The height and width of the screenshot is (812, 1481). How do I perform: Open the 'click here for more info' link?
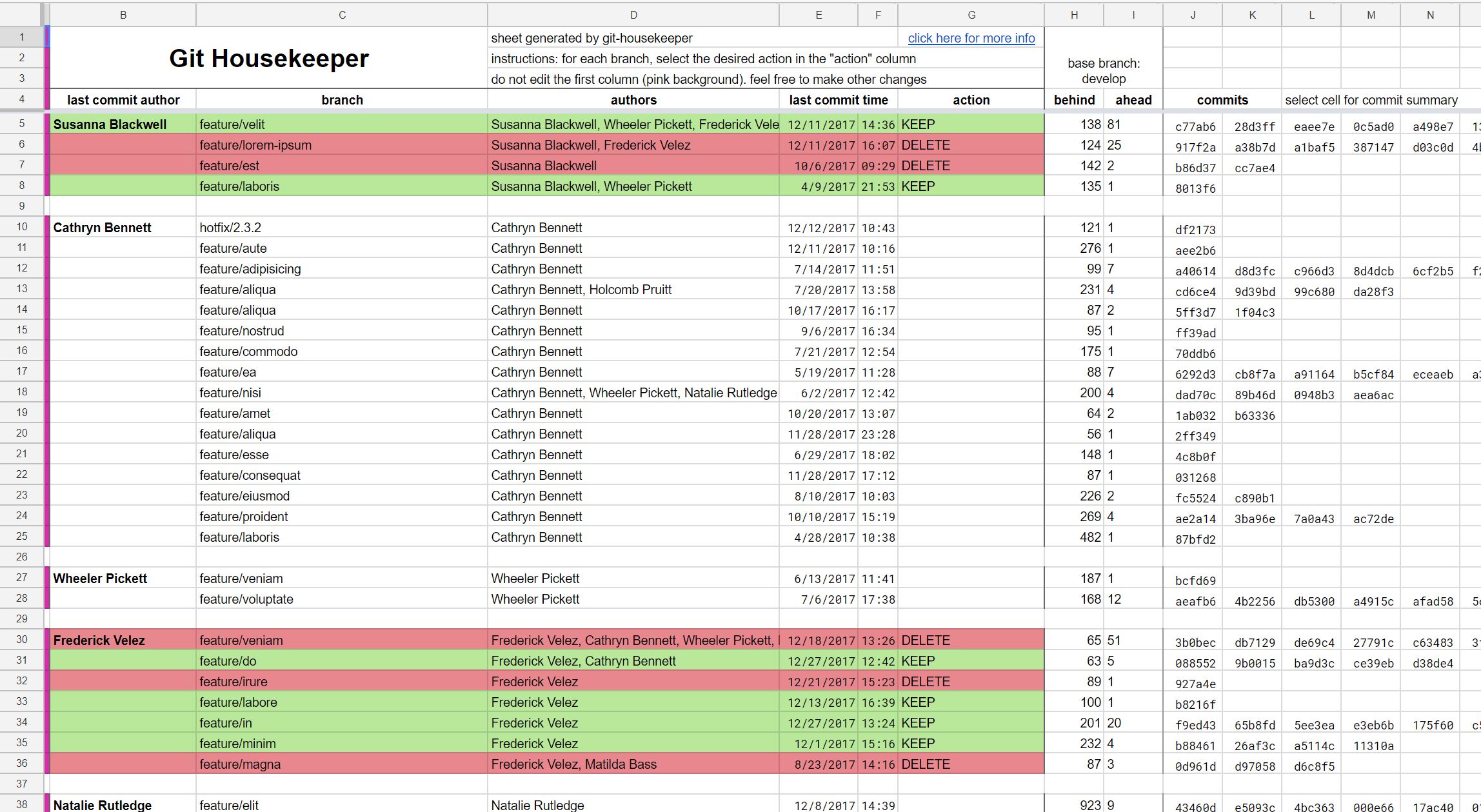tap(971, 38)
